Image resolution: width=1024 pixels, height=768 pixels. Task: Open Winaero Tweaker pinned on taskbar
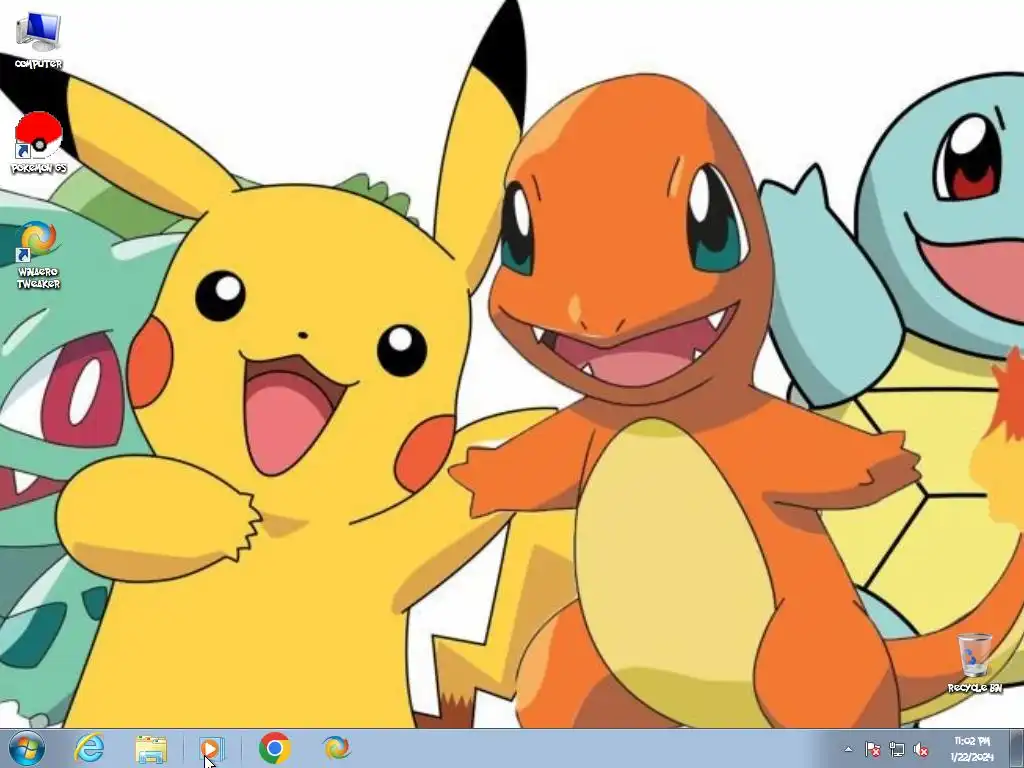tap(336, 748)
